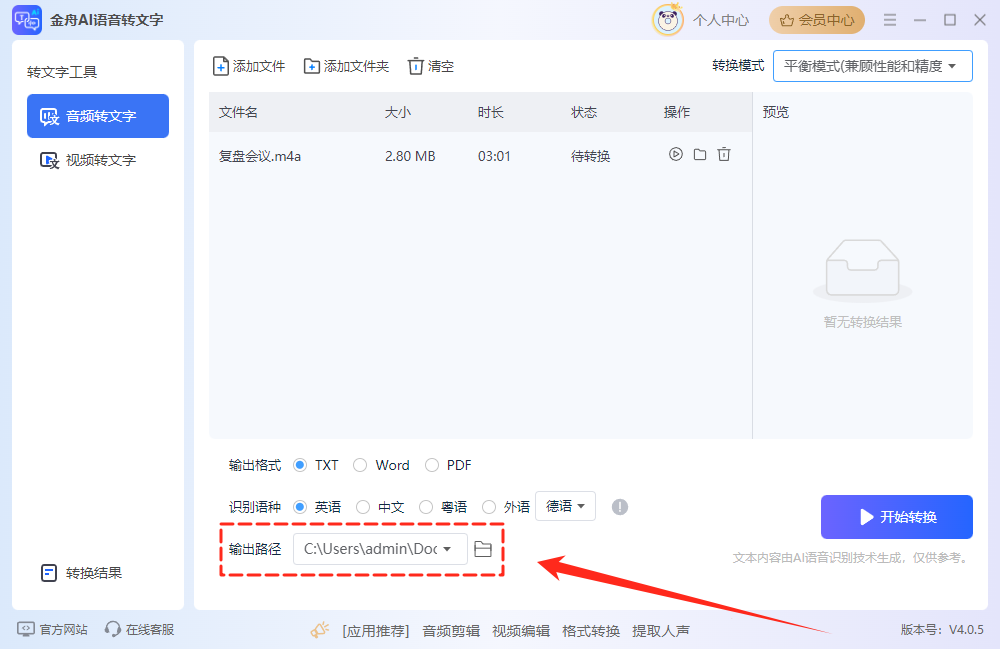Image resolution: width=1000 pixels, height=649 pixels.
Task: Open the 官方网站 link
Action: click(53, 629)
